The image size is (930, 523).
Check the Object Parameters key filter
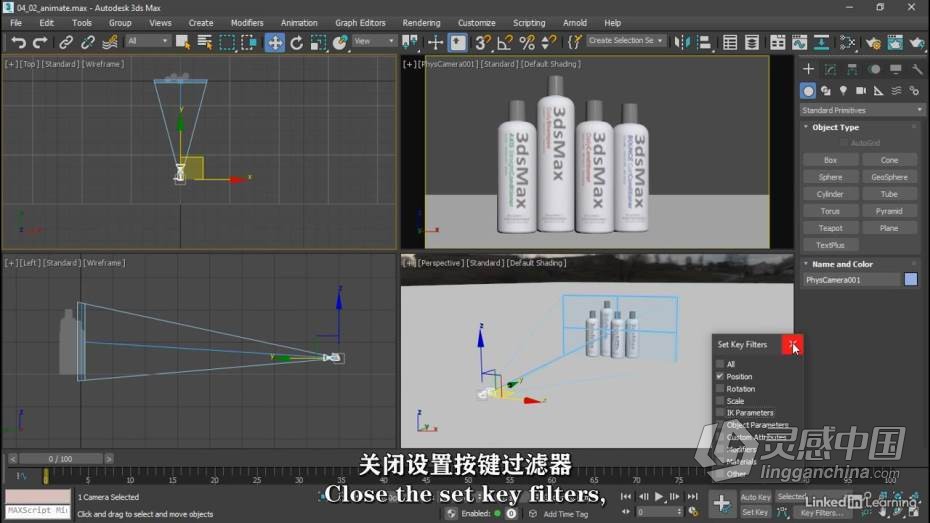(x=720, y=425)
